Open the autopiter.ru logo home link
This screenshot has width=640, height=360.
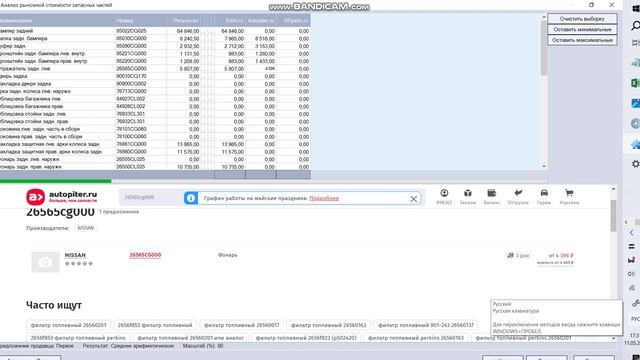62,197
